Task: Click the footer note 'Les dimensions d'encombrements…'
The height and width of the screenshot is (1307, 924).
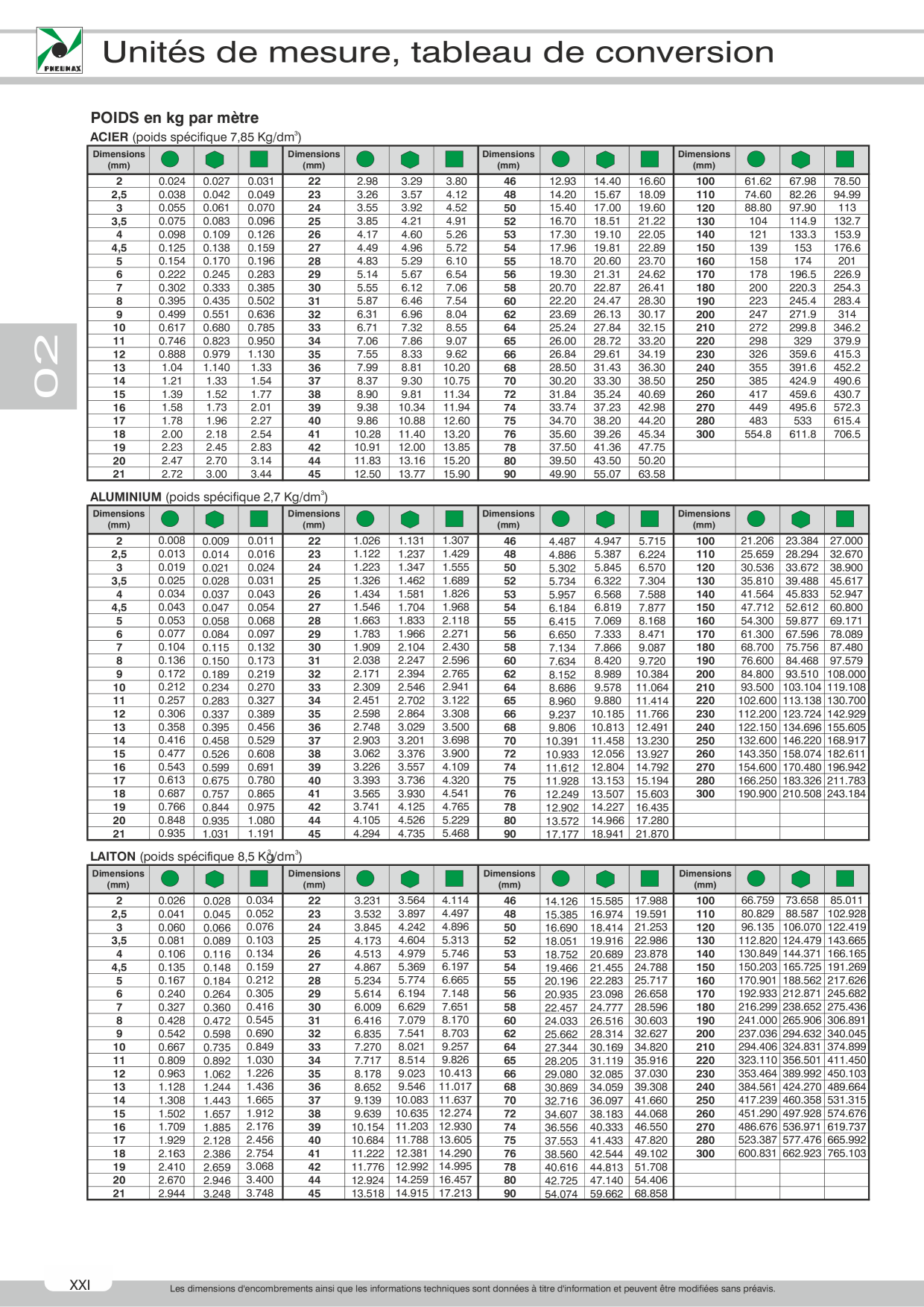Action: coord(472,1288)
